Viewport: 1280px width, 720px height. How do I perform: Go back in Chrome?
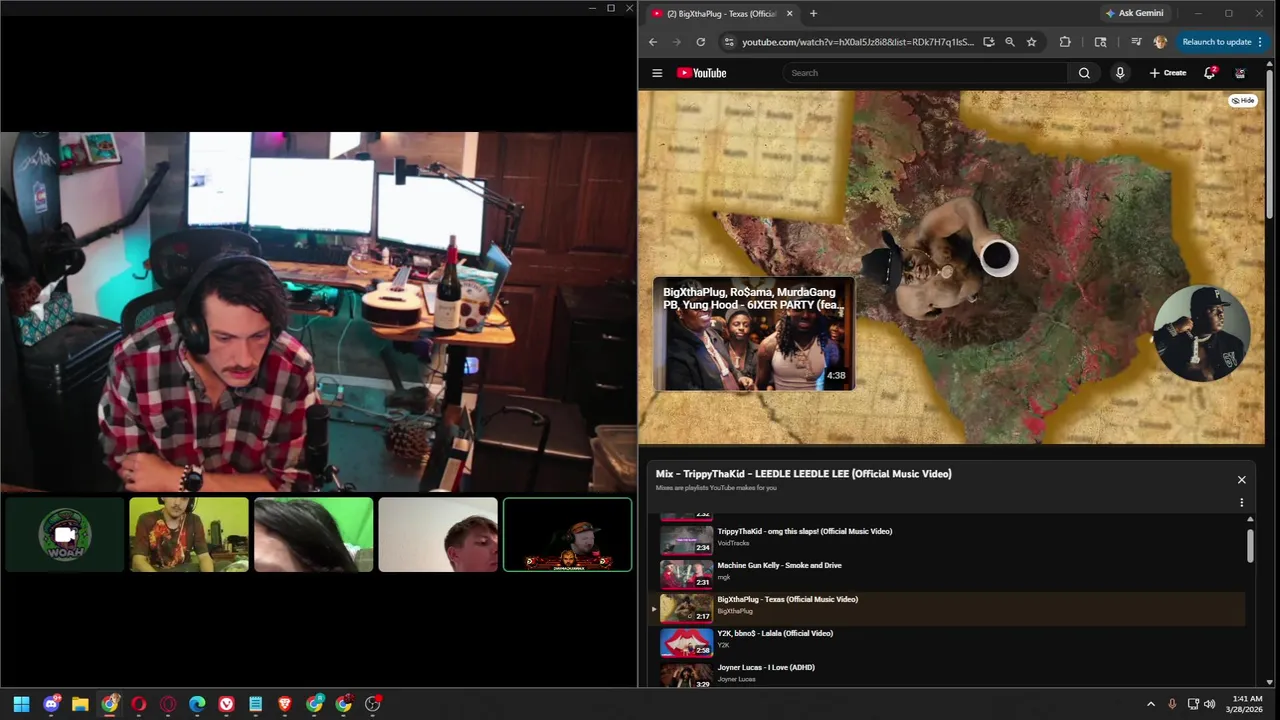coord(653,42)
